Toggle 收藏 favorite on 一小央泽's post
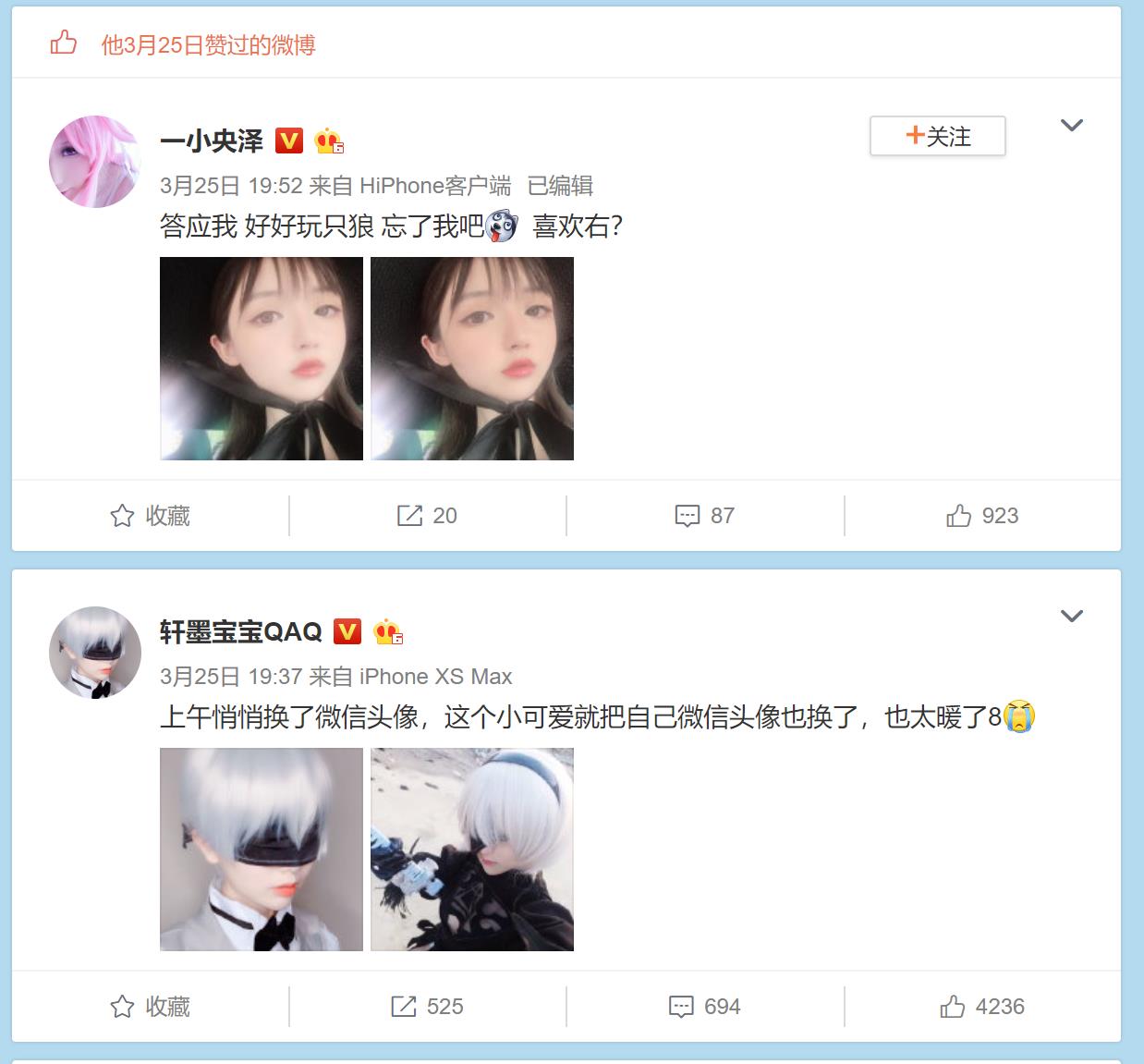This screenshot has height=1064, width=1144. 150,516
